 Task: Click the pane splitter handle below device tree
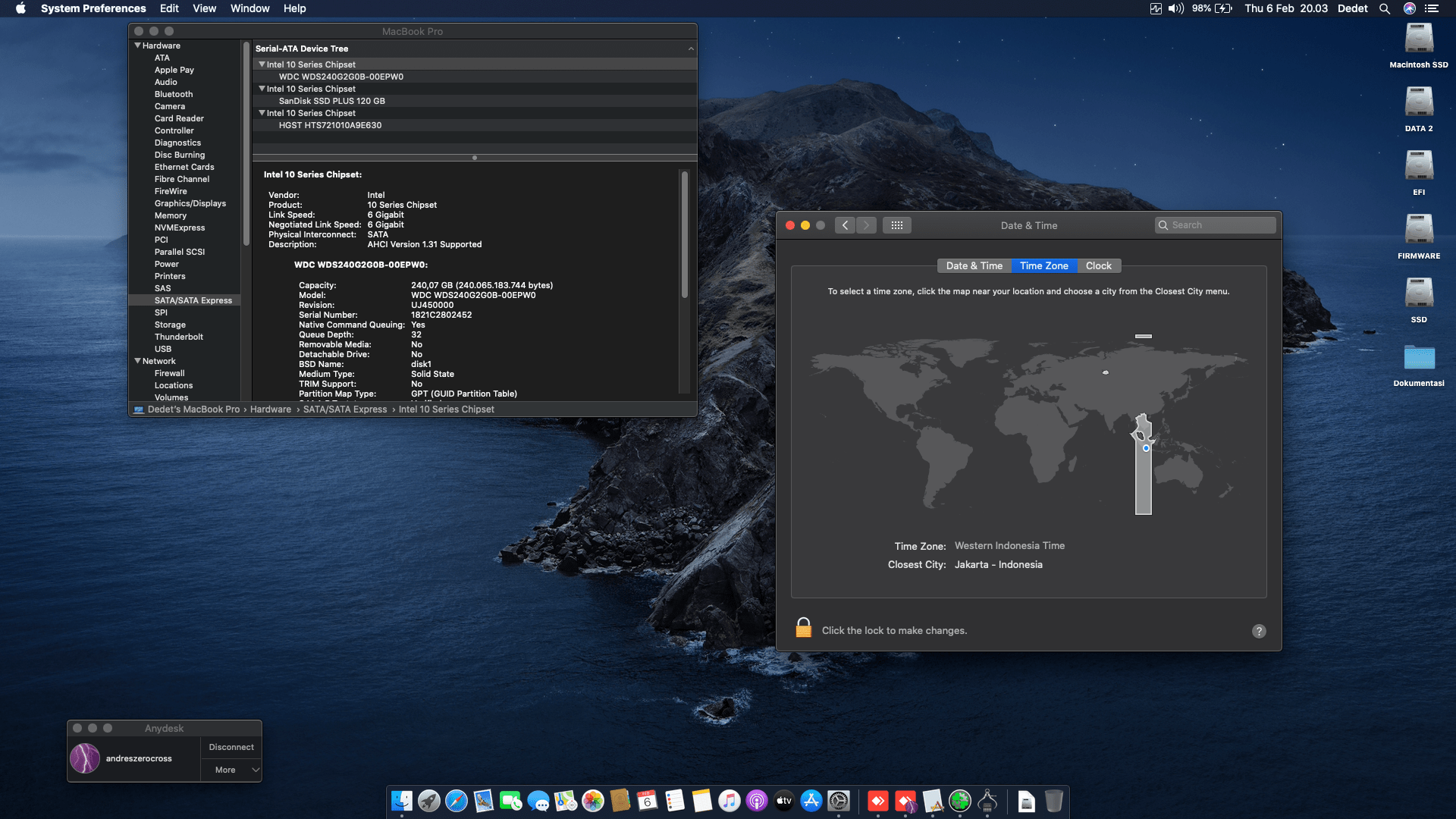pos(475,158)
